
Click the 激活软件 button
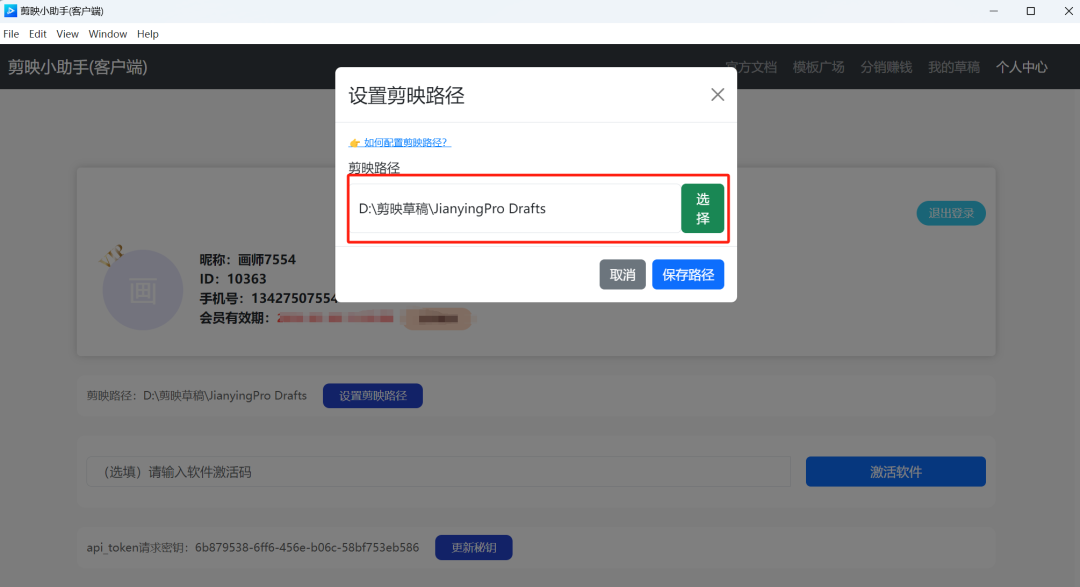[x=895, y=471]
